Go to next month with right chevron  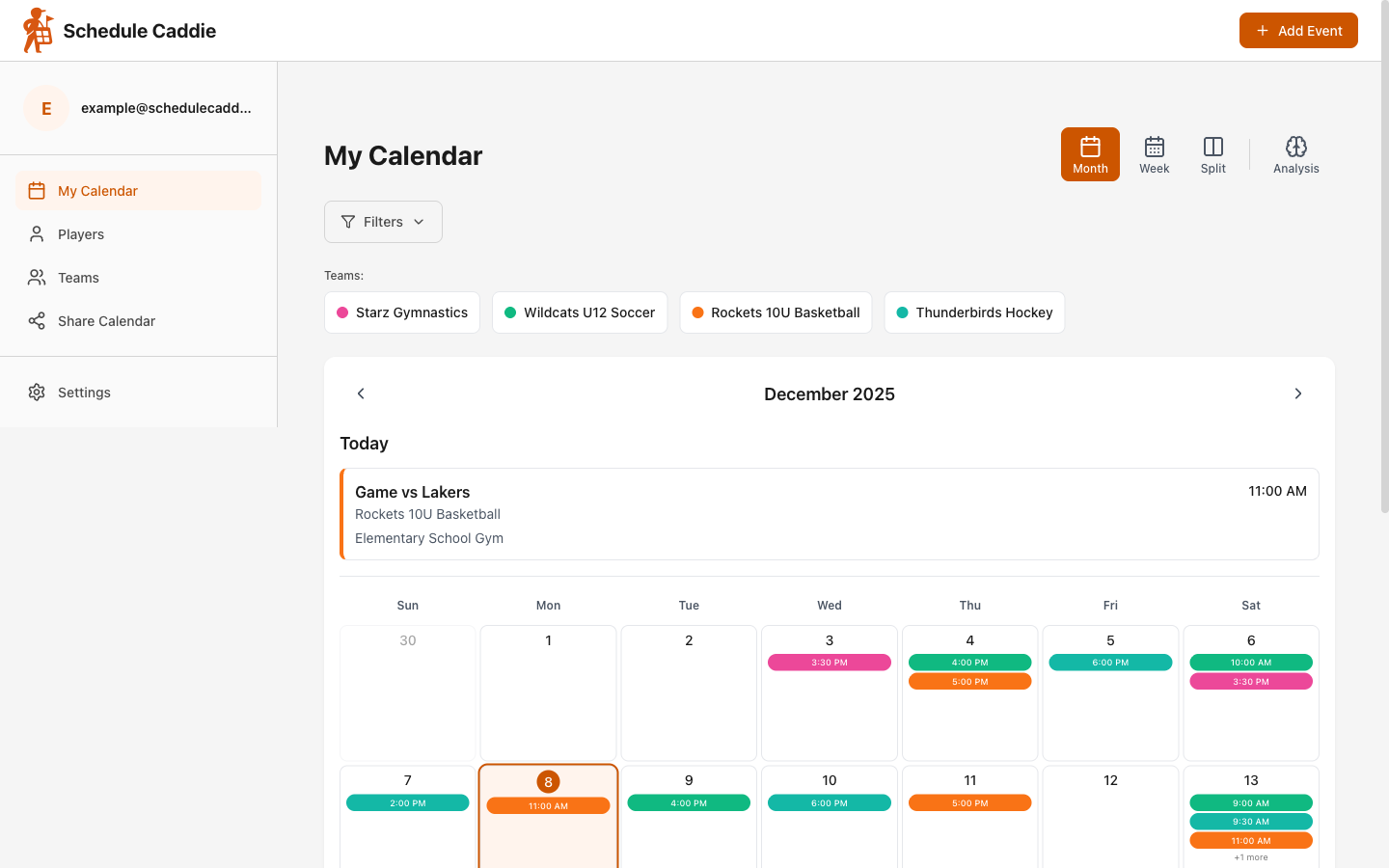click(x=1297, y=393)
